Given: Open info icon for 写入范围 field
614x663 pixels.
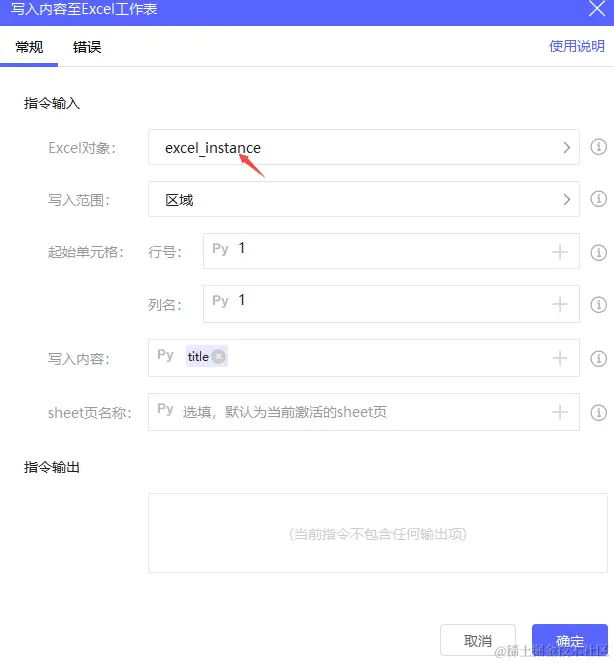Looking at the screenshot, I should tap(598, 199).
